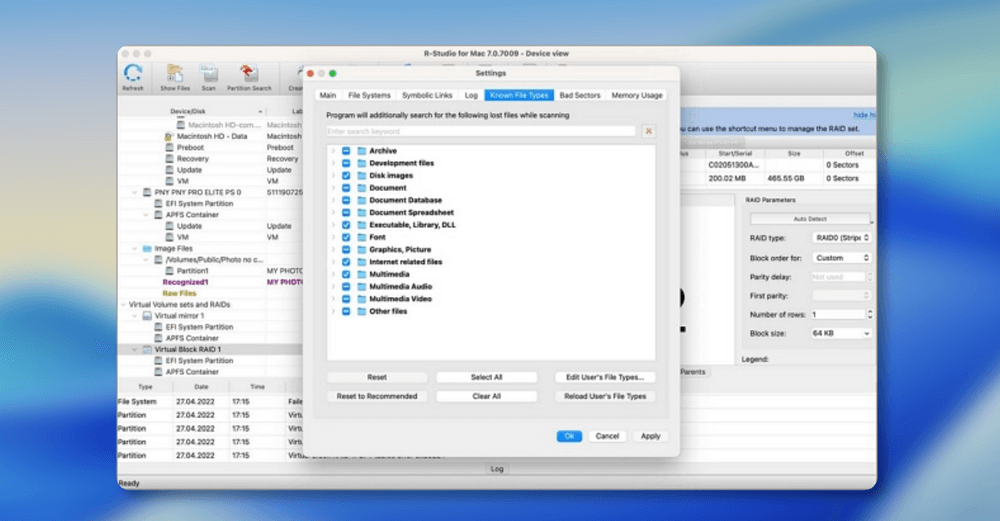
Task: Uncheck the Disk images checkbox
Action: pos(346,176)
